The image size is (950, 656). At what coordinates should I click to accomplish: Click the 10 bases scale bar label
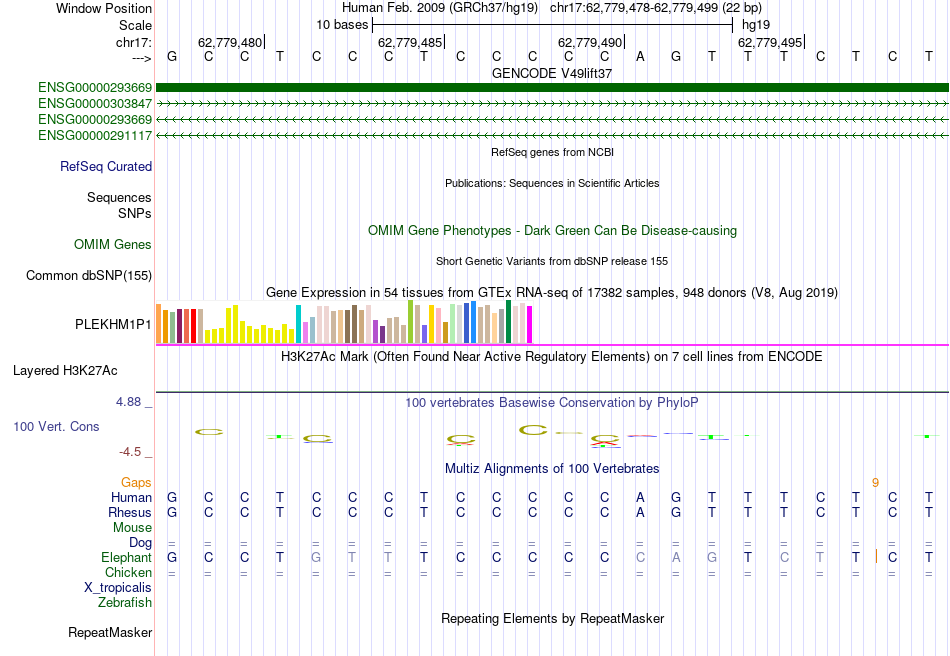click(342, 25)
